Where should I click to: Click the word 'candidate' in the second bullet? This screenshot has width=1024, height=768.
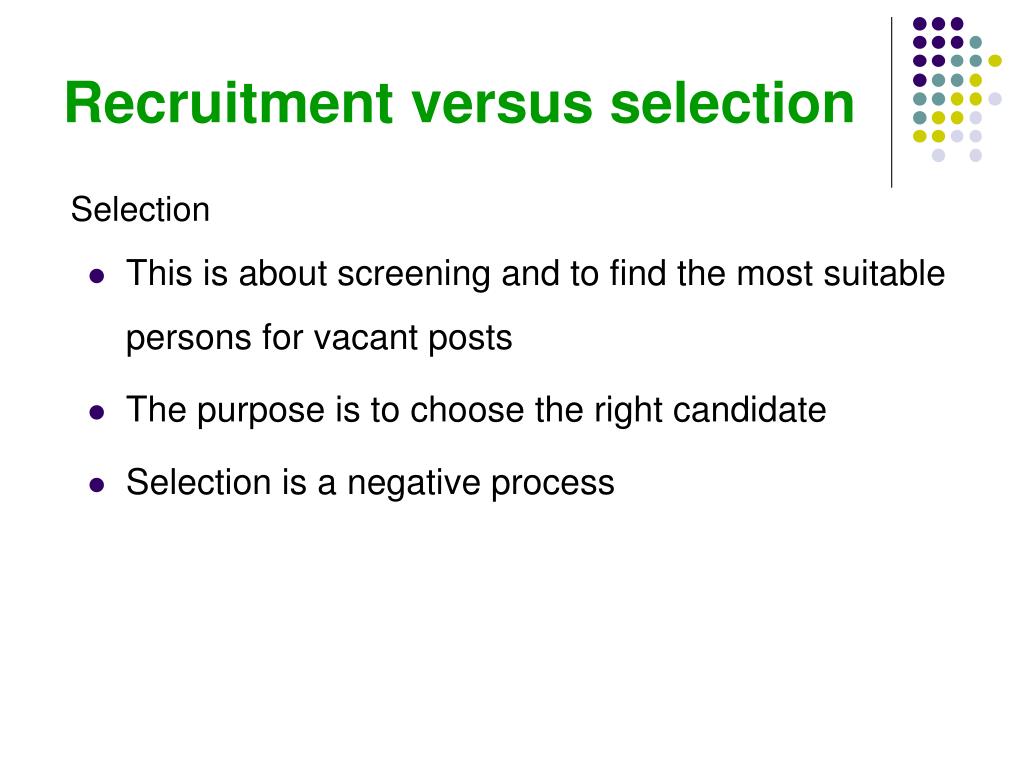(749, 409)
